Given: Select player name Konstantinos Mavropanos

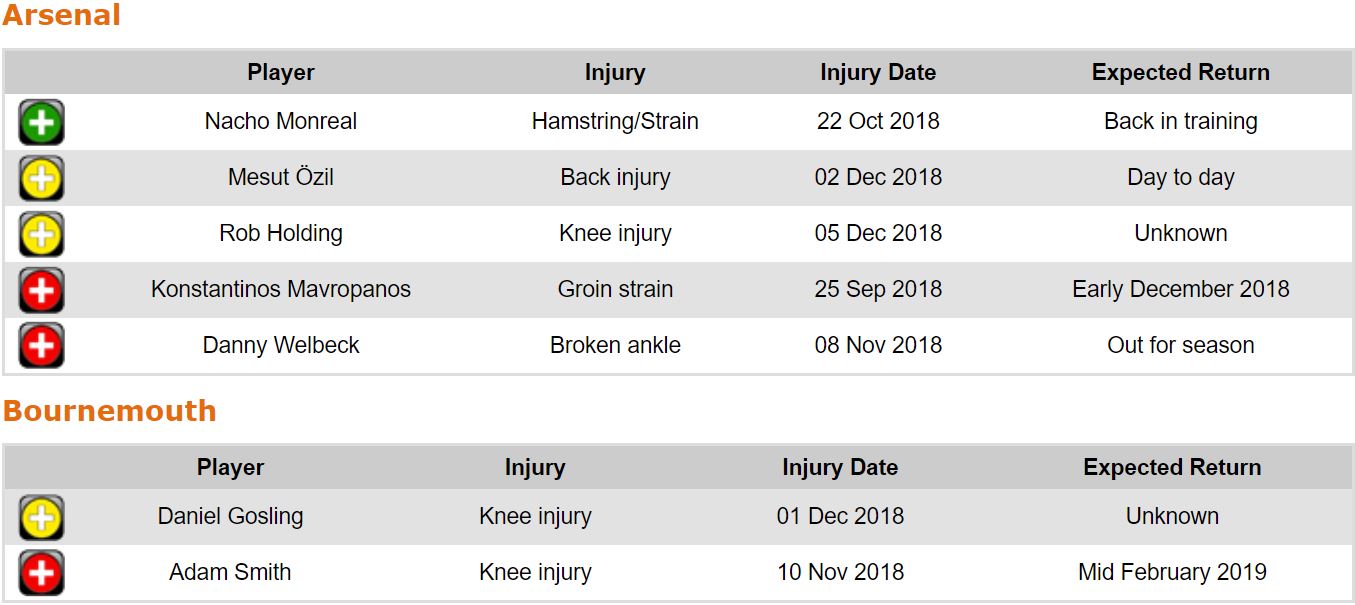Looking at the screenshot, I should pyautogui.click(x=281, y=290).
